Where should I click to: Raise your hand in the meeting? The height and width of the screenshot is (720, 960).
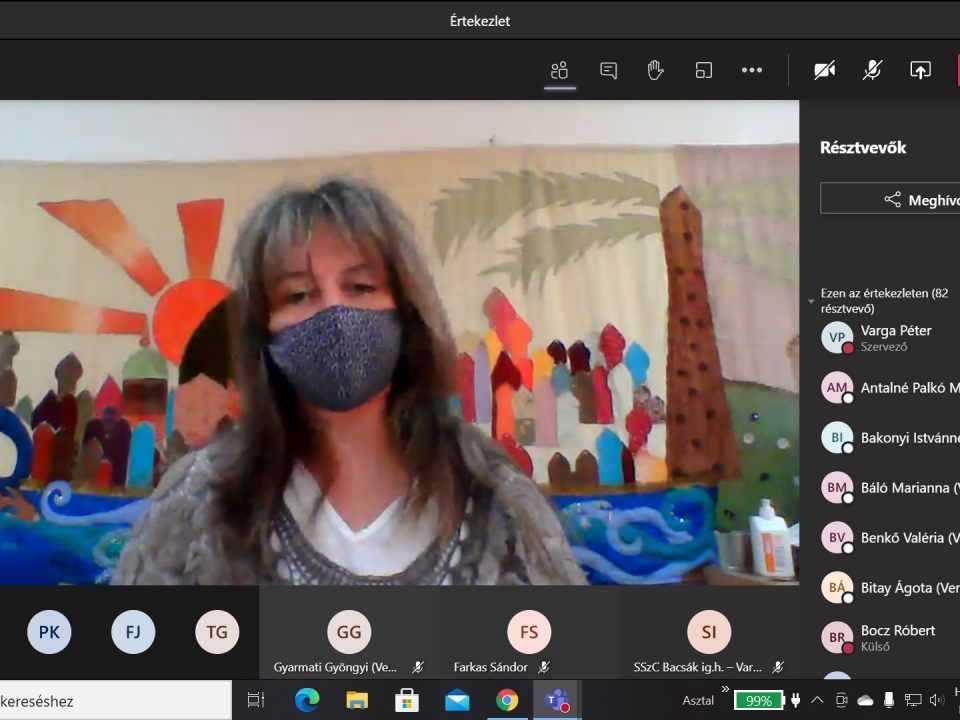coord(655,70)
